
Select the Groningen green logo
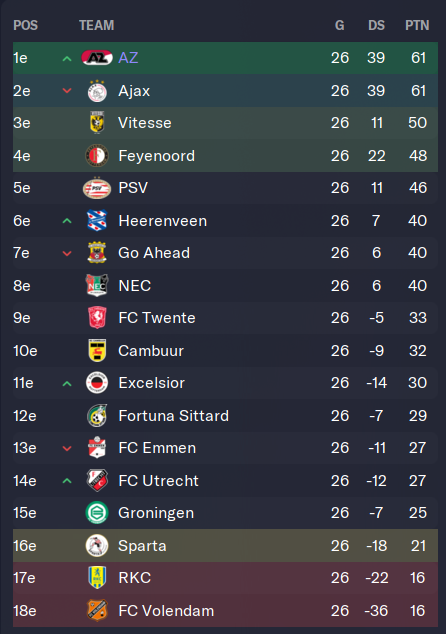click(x=97, y=513)
